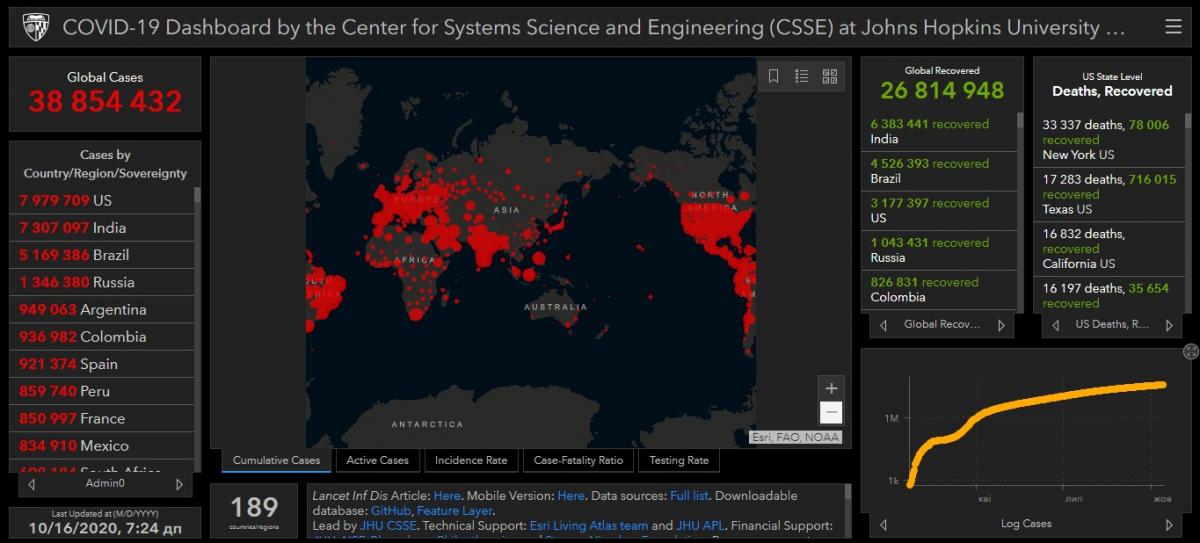Show the map legend list icon

(801, 76)
